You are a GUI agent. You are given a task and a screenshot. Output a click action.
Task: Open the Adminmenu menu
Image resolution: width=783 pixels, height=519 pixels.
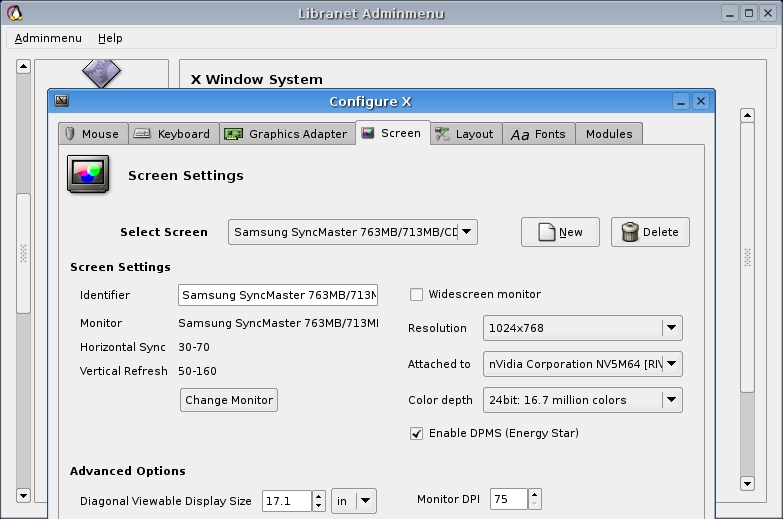click(x=48, y=38)
